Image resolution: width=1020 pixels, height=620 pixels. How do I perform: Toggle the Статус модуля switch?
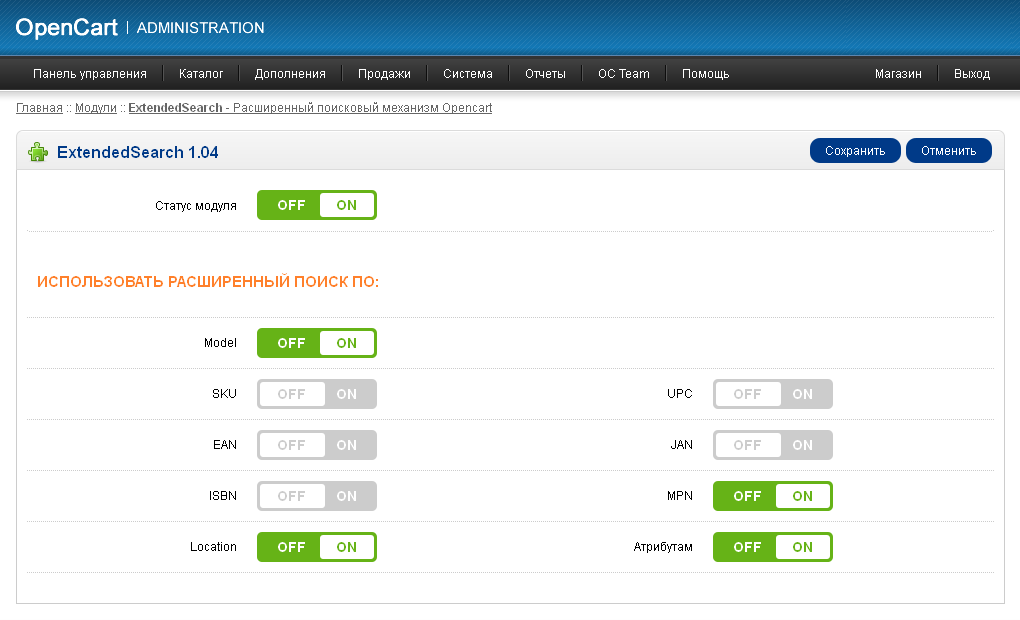coord(316,205)
